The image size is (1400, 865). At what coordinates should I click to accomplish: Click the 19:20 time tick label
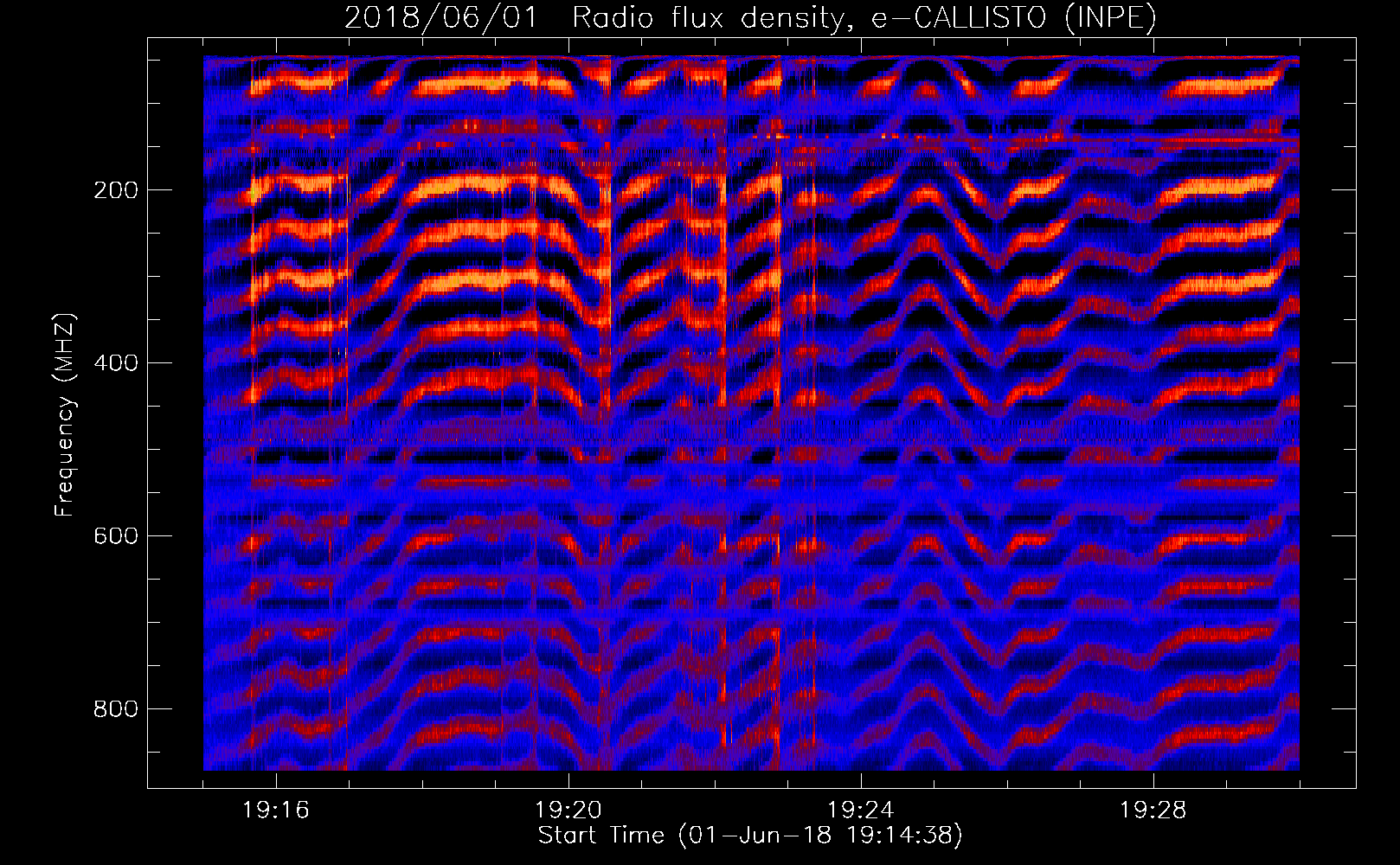tap(568, 811)
